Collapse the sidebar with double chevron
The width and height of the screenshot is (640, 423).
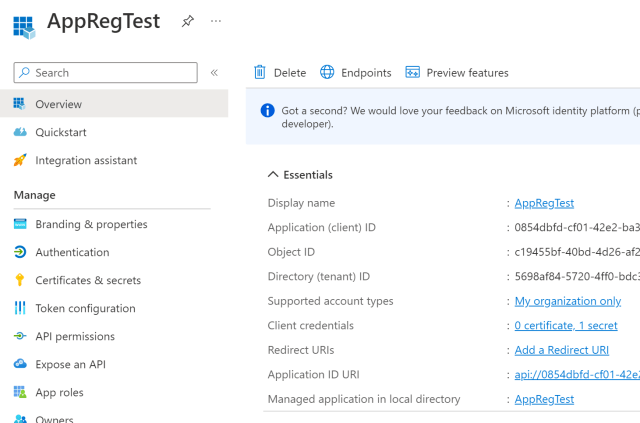coord(214,73)
